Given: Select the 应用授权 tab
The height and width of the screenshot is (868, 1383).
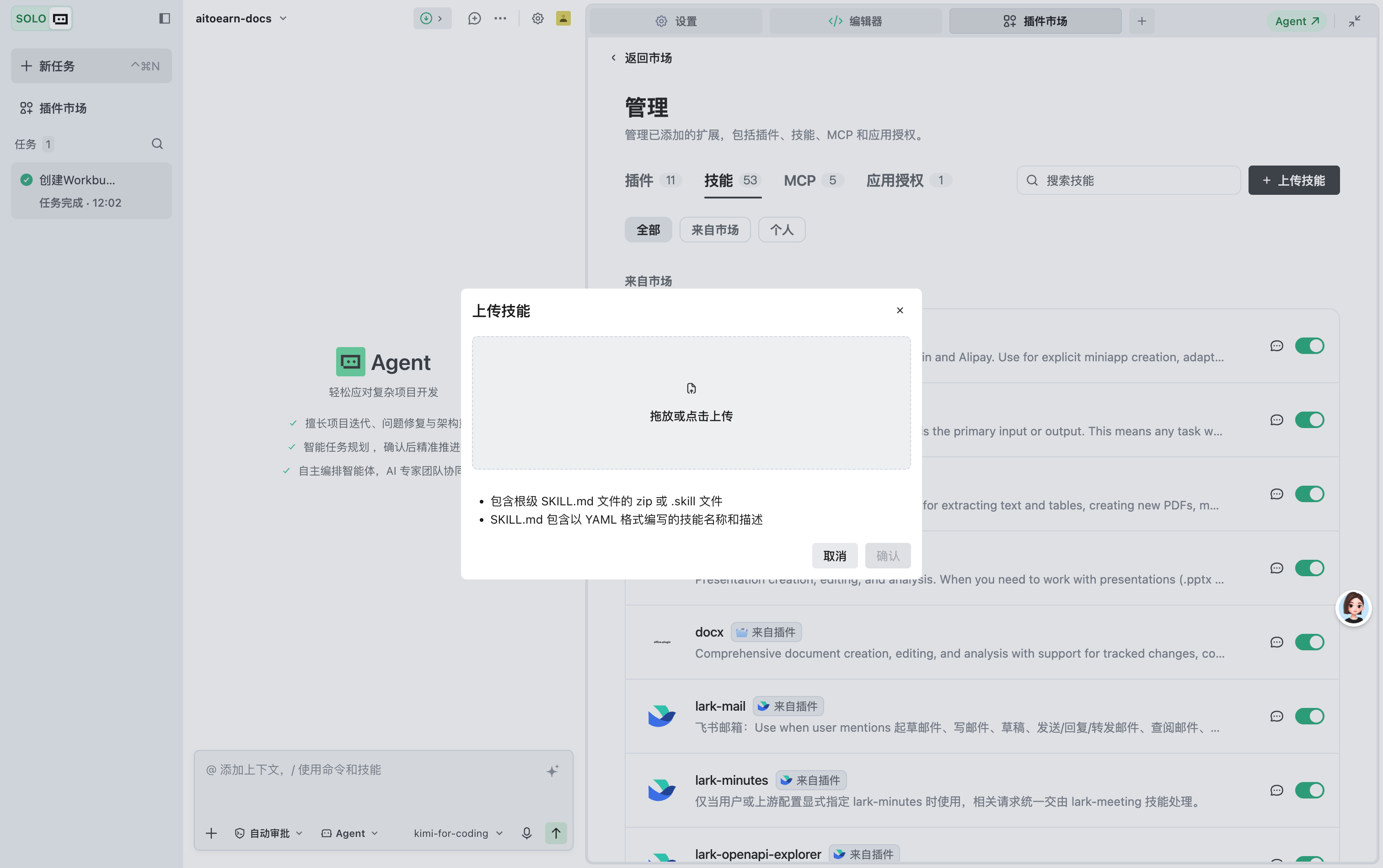Looking at the screenshot, I should 909,180.
